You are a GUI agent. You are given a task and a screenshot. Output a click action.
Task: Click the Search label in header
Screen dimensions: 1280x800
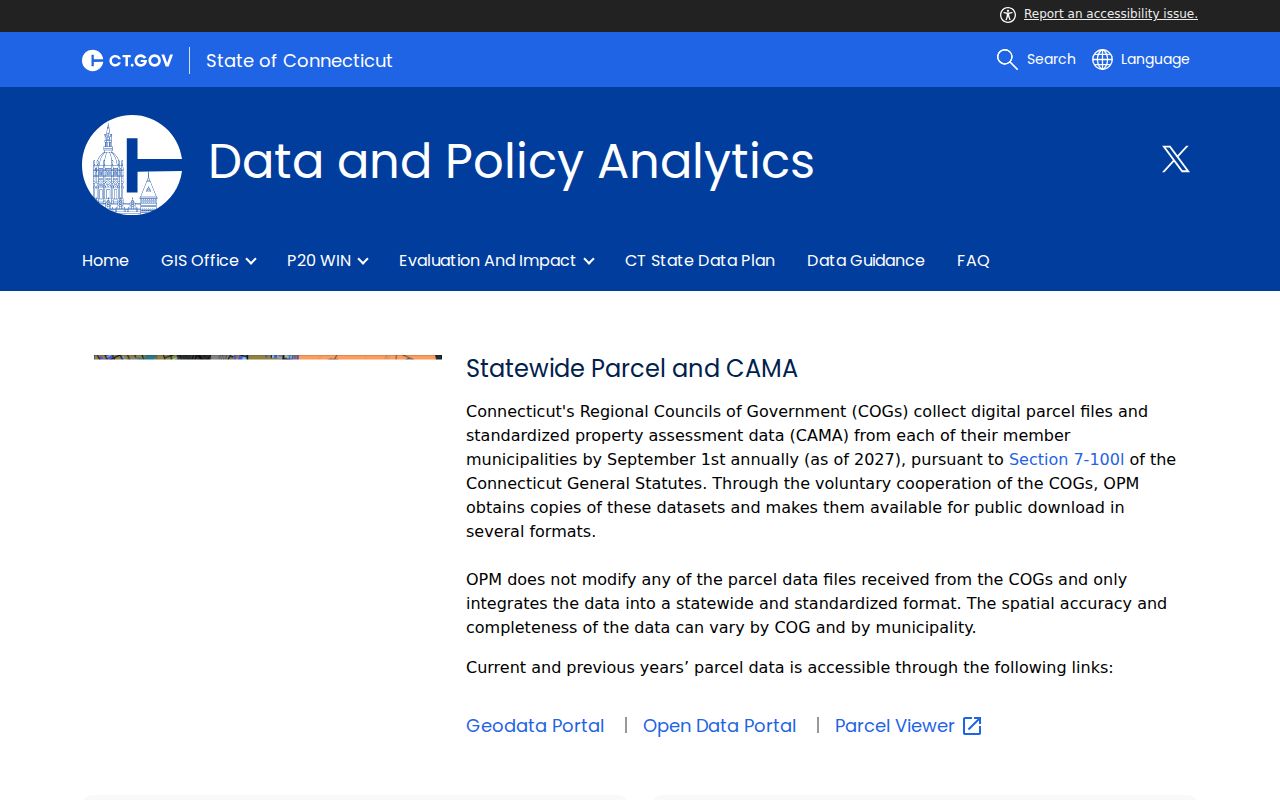point(1051,60)
